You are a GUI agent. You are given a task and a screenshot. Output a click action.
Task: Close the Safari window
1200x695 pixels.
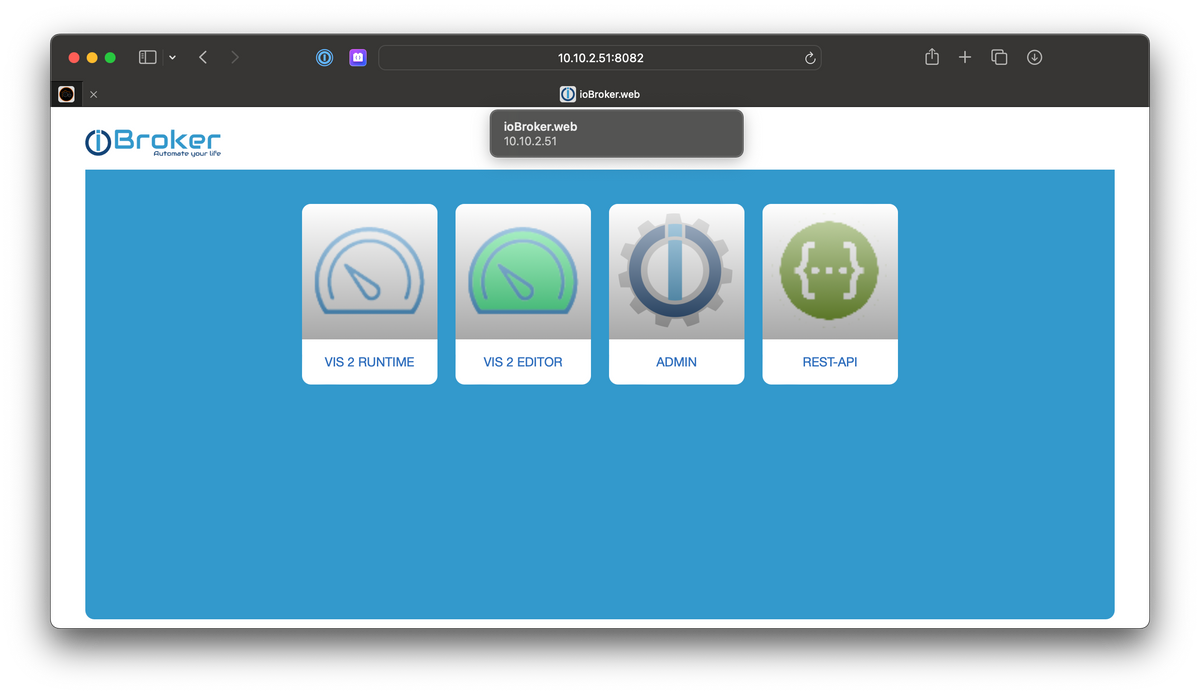[x=74, y=58]
